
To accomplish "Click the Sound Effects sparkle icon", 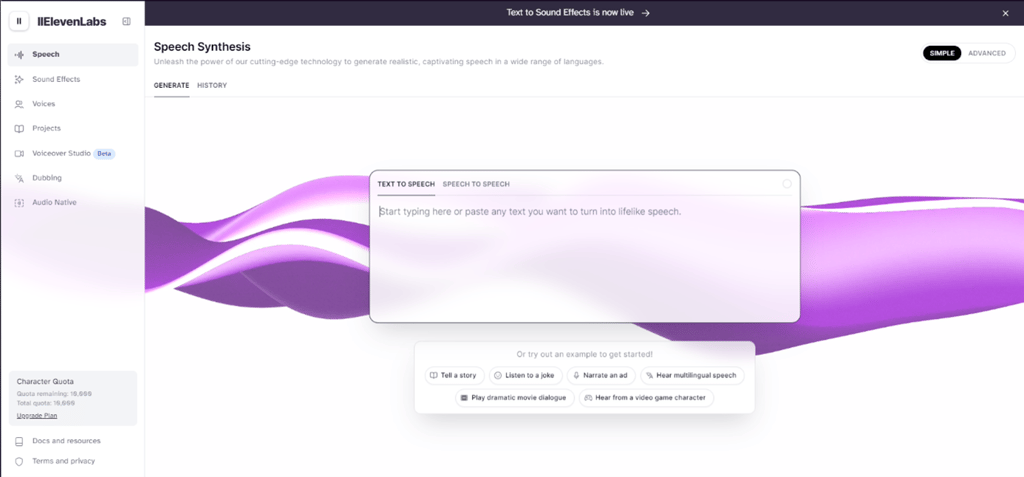I will [x=19, y=79].
